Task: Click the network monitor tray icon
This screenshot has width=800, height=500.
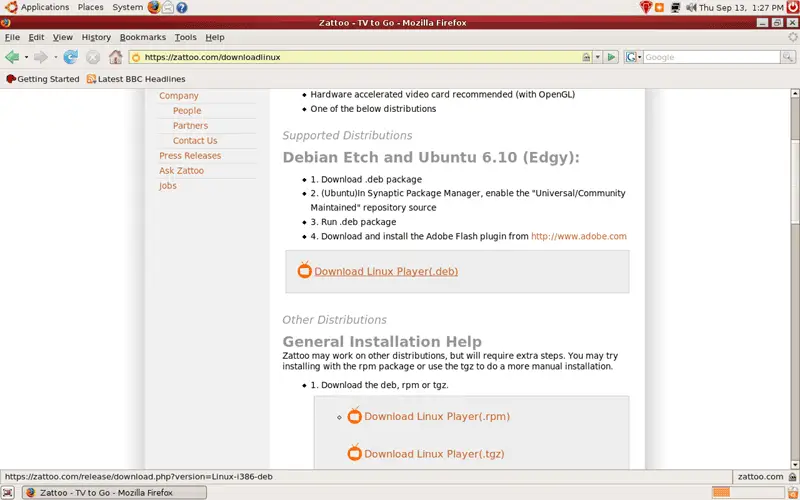Action: [x=676, y=8]
